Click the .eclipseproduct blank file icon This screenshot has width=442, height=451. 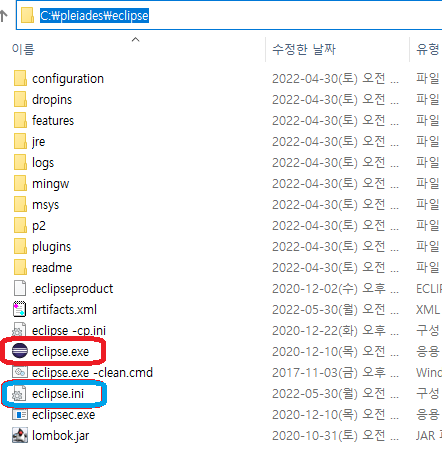coord(20,288)
